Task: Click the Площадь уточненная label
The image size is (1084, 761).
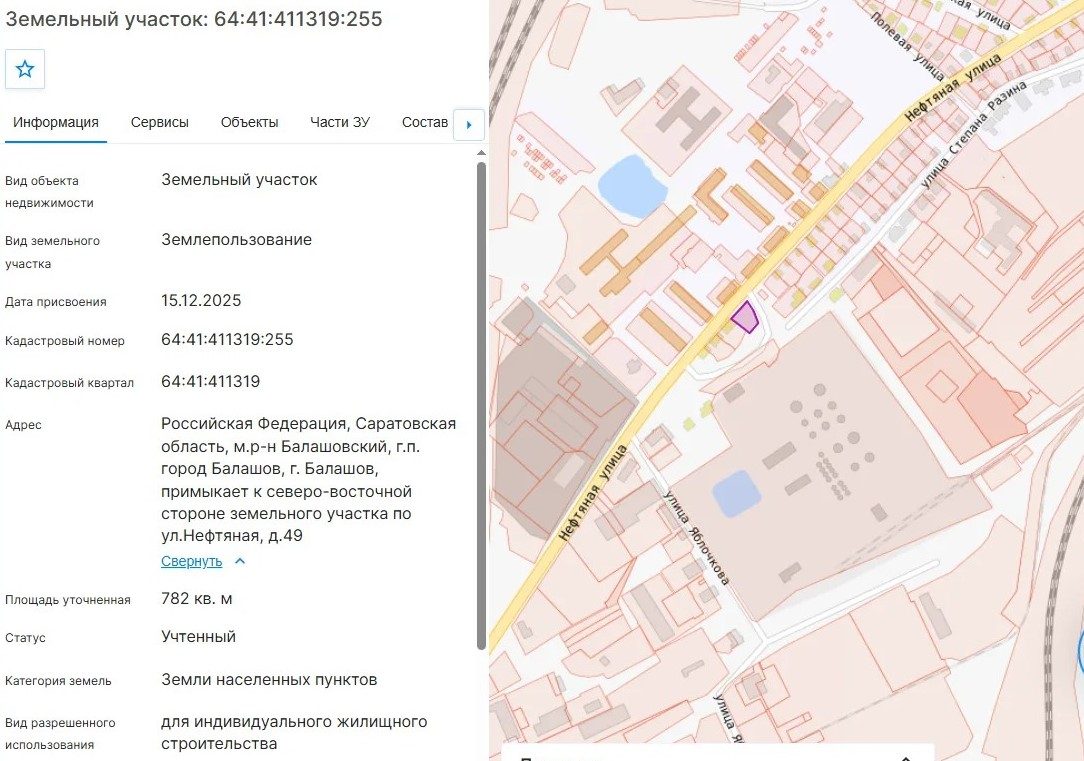Action: [x=68, y=600]
